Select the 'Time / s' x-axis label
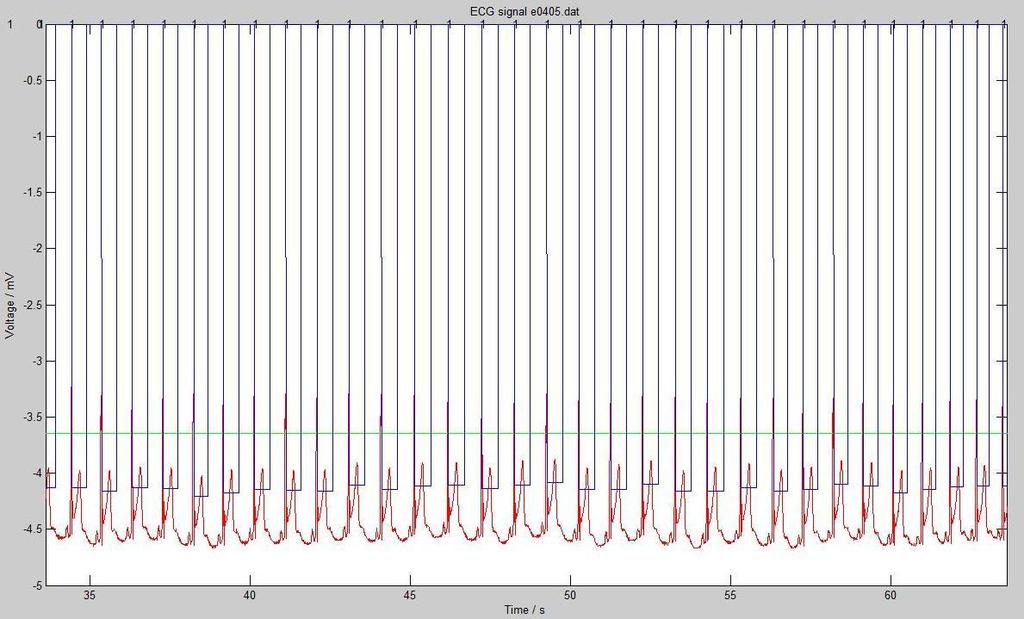The height and width of the screenshot is (619, 1024). [x=524, y=610]
